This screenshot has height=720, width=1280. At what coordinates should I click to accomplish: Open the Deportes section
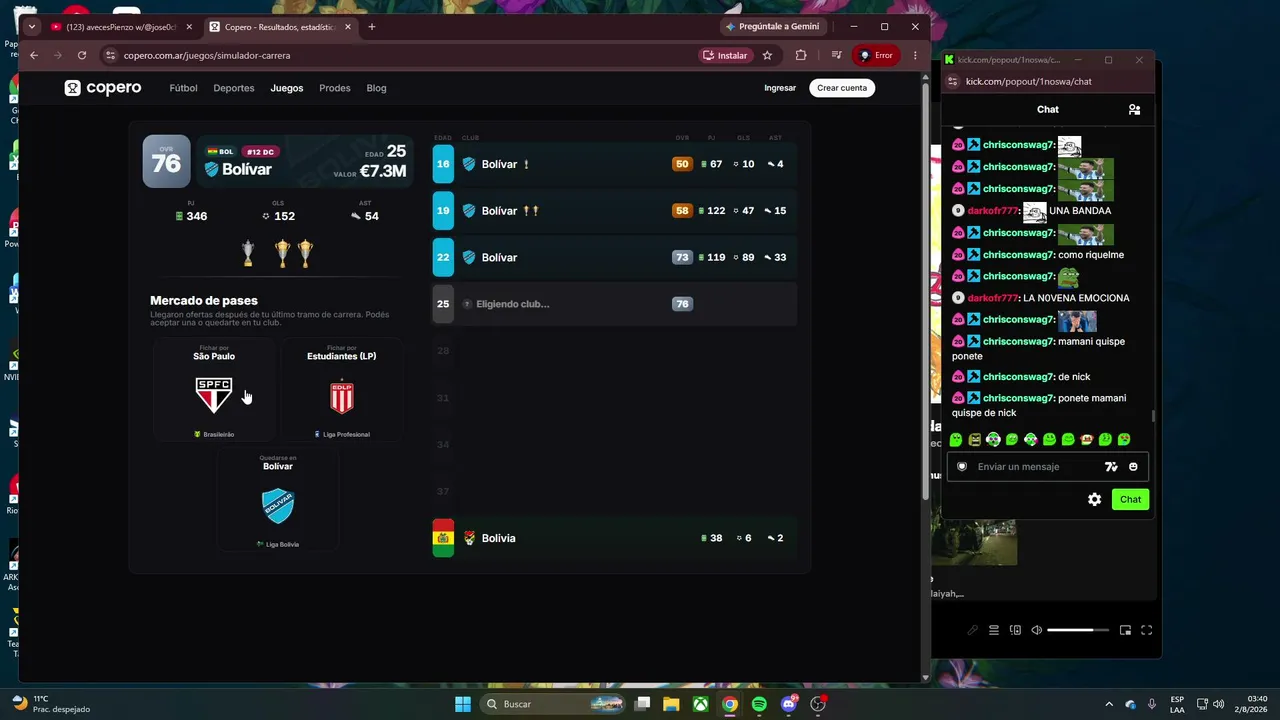click(234, 88)
